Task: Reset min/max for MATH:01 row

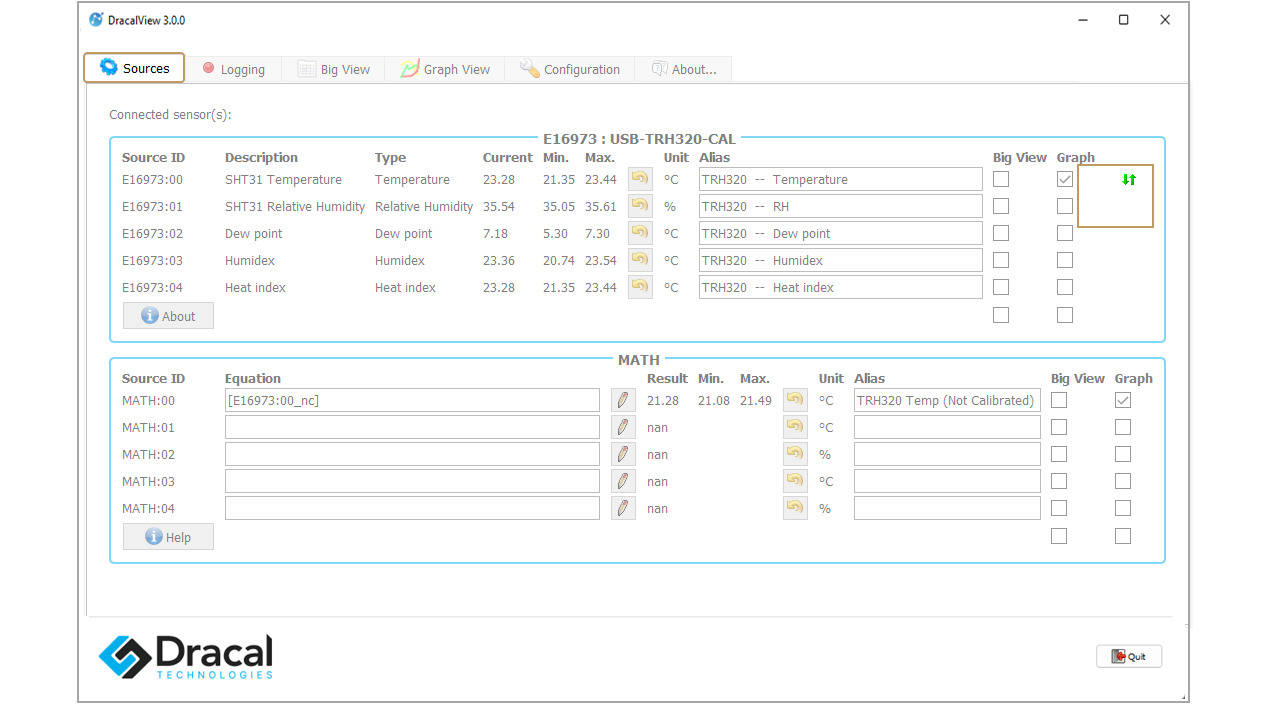Action: pyautogui.click(x=795, y=427)
